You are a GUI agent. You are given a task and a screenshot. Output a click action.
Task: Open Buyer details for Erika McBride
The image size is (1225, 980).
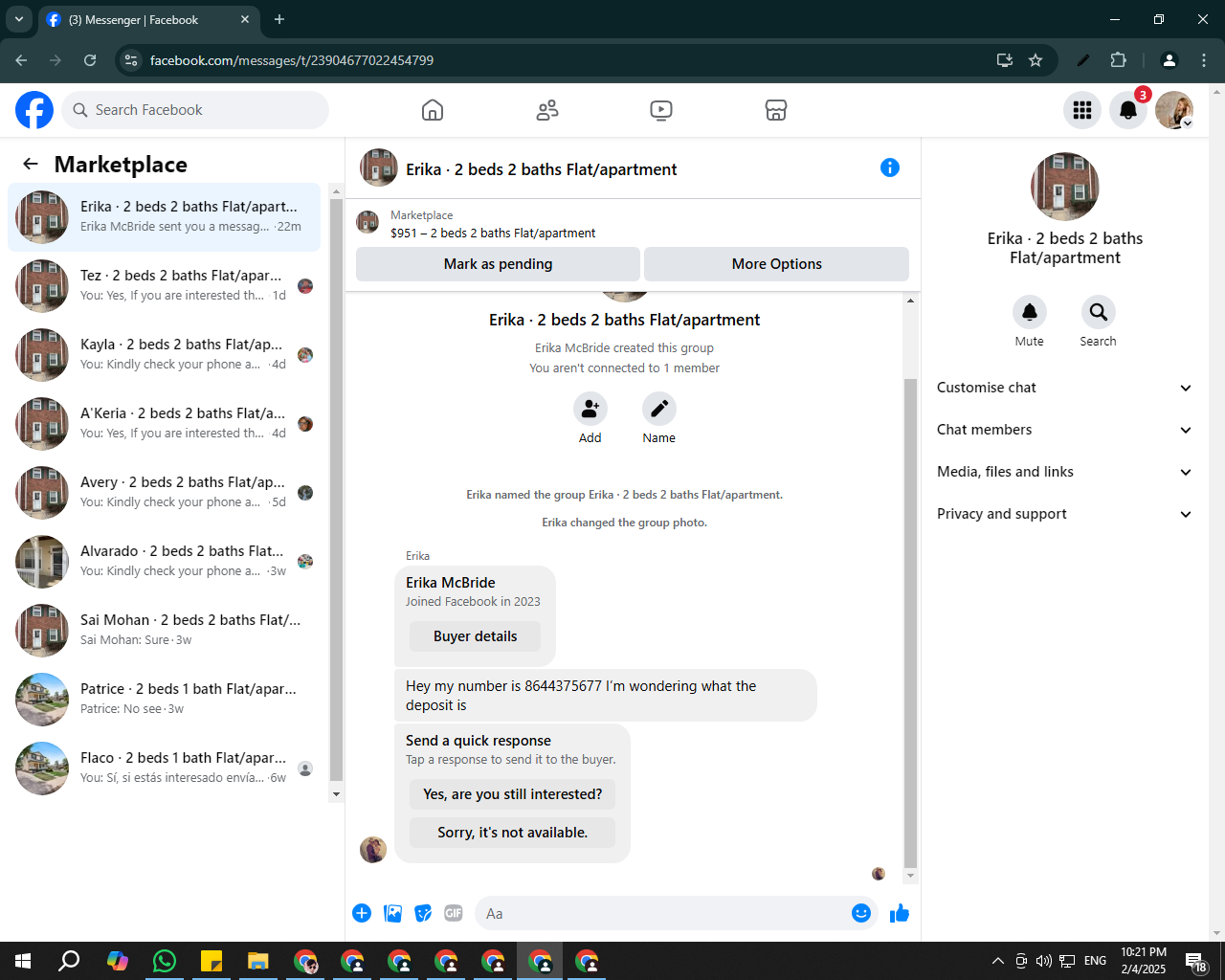point(475,636)
